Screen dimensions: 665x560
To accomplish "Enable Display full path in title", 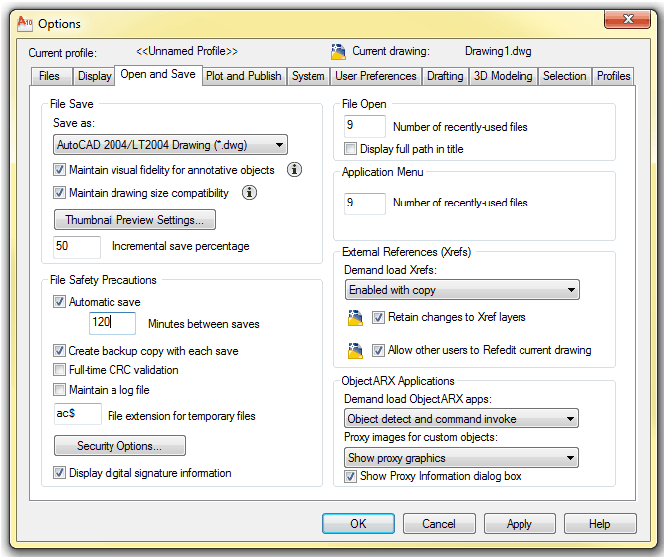I will pyautogui.click(x=351, y=149).
